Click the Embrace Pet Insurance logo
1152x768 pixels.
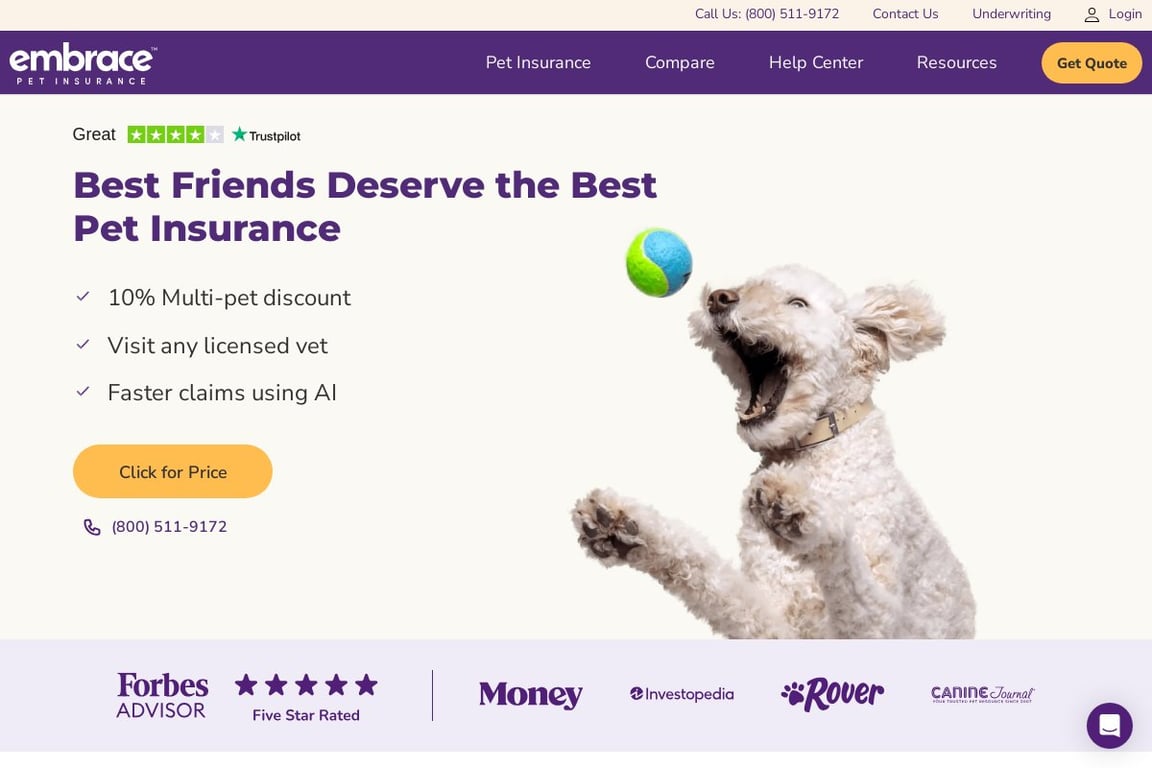(81, 61)
